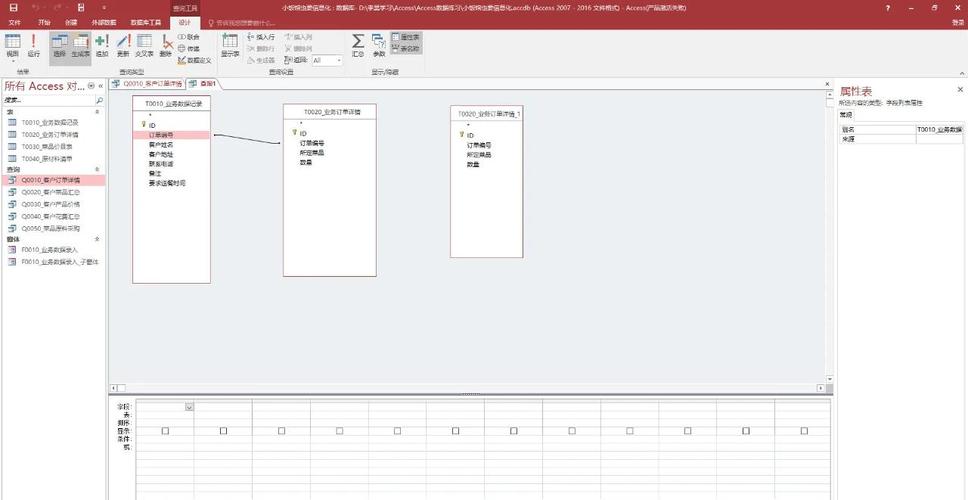Collapse the Forms (窗体) group in navigation pane

point(97,238)
